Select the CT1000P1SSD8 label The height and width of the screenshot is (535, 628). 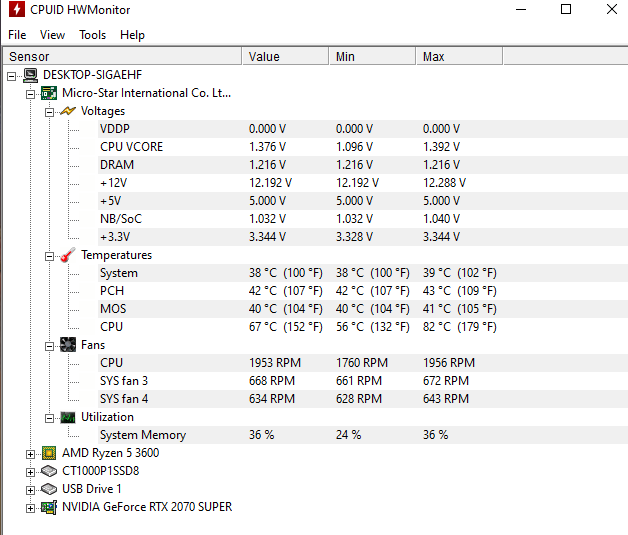tap(101, 471)
